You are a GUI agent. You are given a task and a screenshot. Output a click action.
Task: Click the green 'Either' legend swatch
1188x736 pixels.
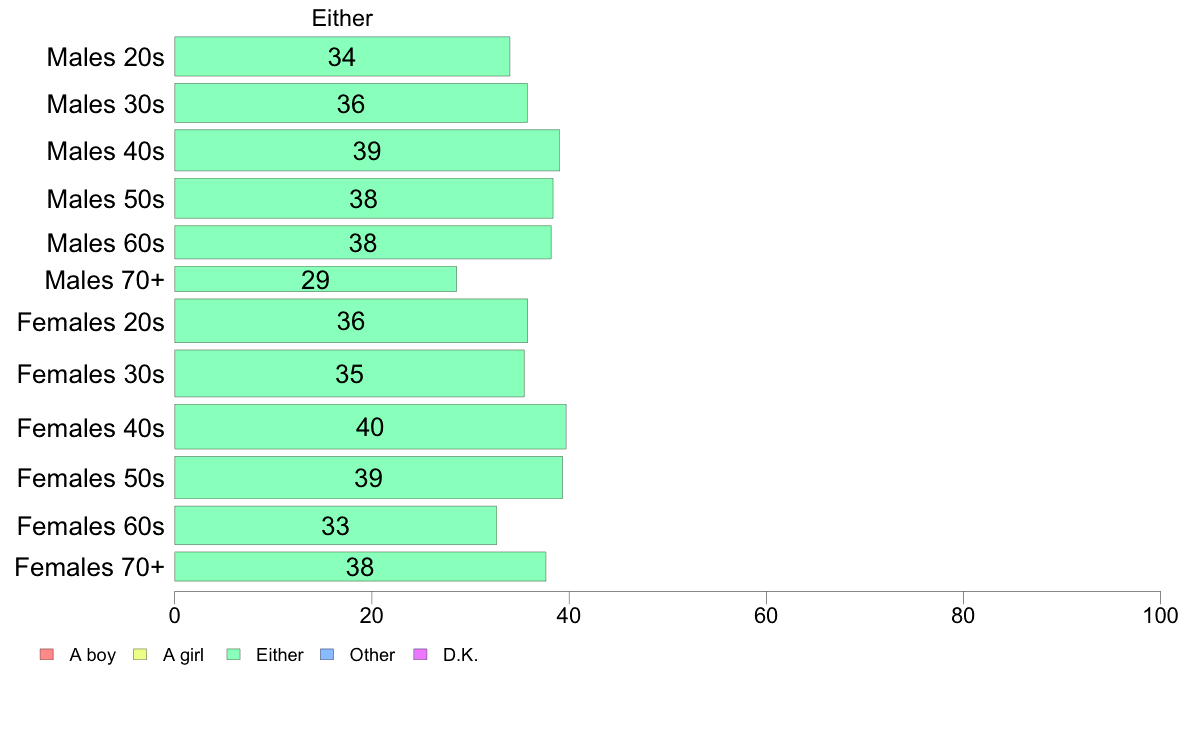(x=233, y=654)
